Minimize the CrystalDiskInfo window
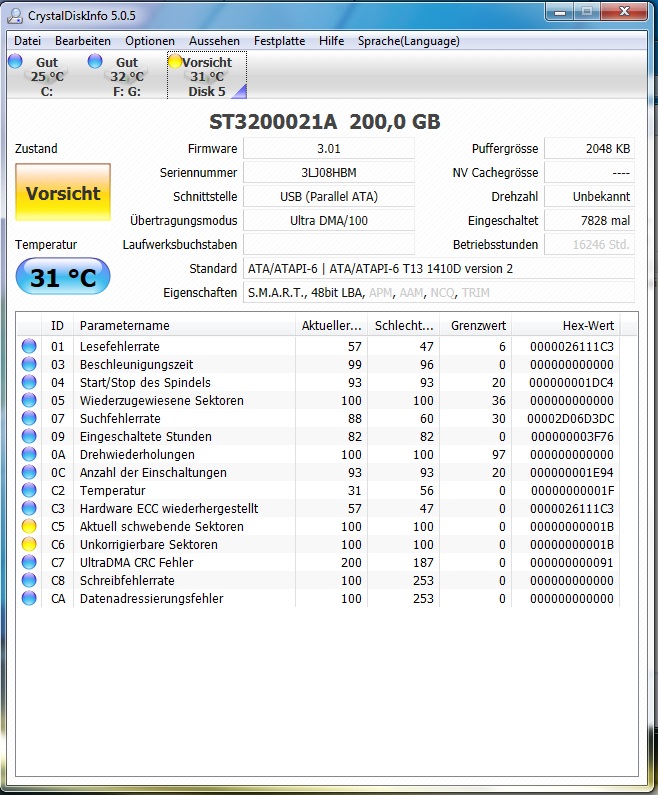 (560, 12)
